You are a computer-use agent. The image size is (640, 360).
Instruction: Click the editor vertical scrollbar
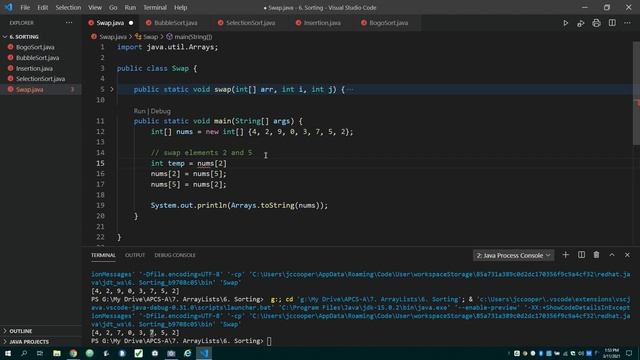(x=636, y=93)
